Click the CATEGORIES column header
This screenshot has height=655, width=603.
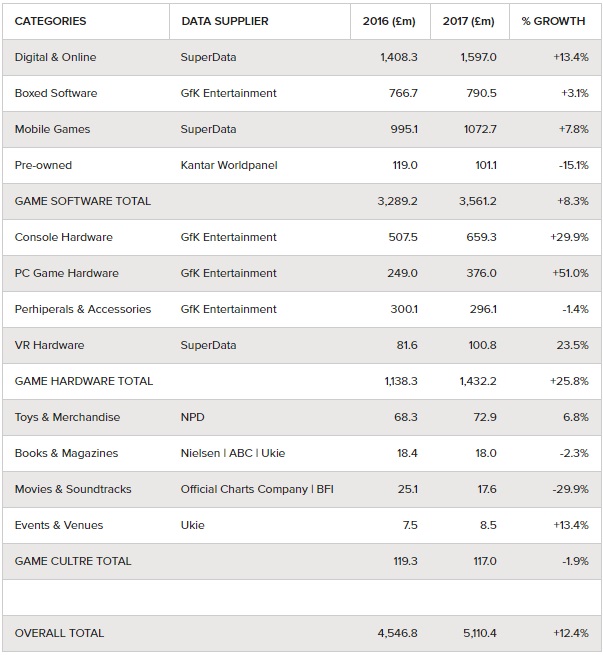(x=51, y=21)
